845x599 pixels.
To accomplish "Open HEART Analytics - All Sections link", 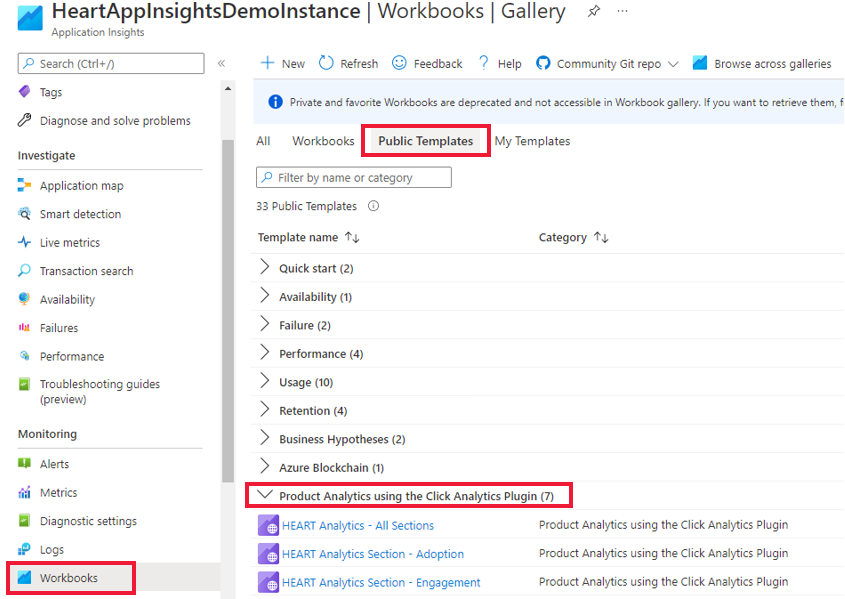I will [358, 526].
